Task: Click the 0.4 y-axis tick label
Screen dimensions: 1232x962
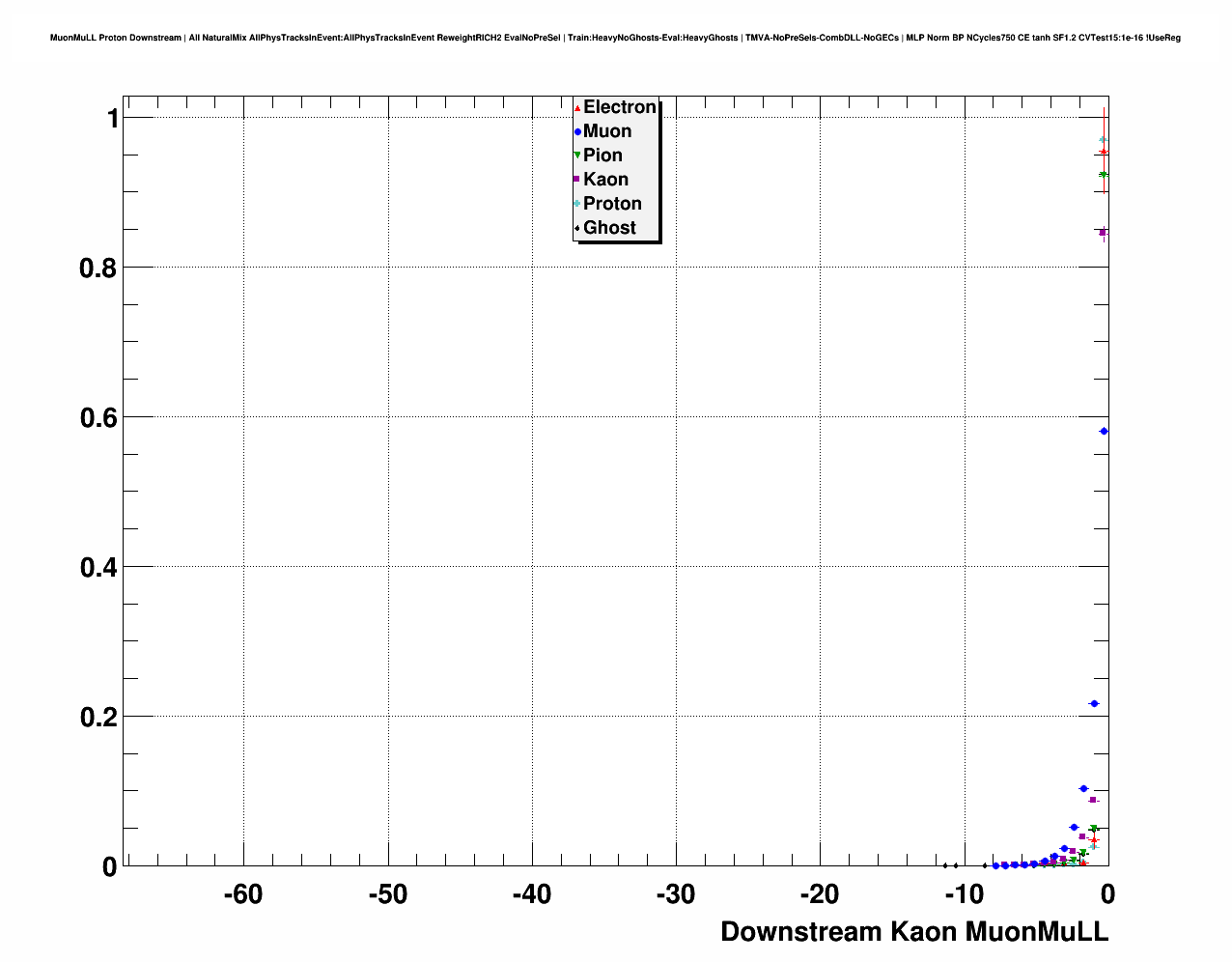Action: (x=98, y=567)
